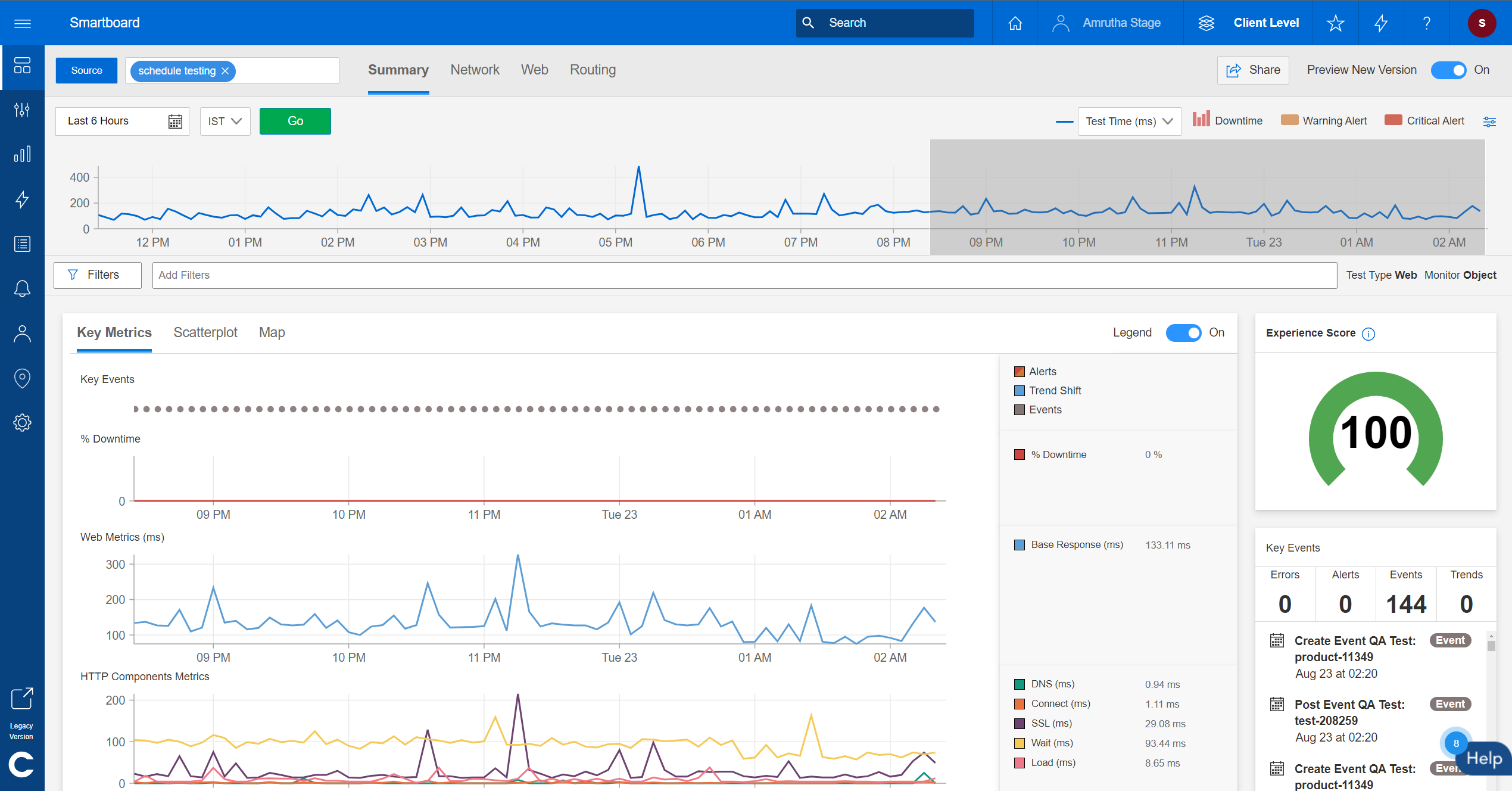The image size is (1512, 791).
Task: Go to the home page icon
Action: pyautogui.click(x=1015, y=23)
